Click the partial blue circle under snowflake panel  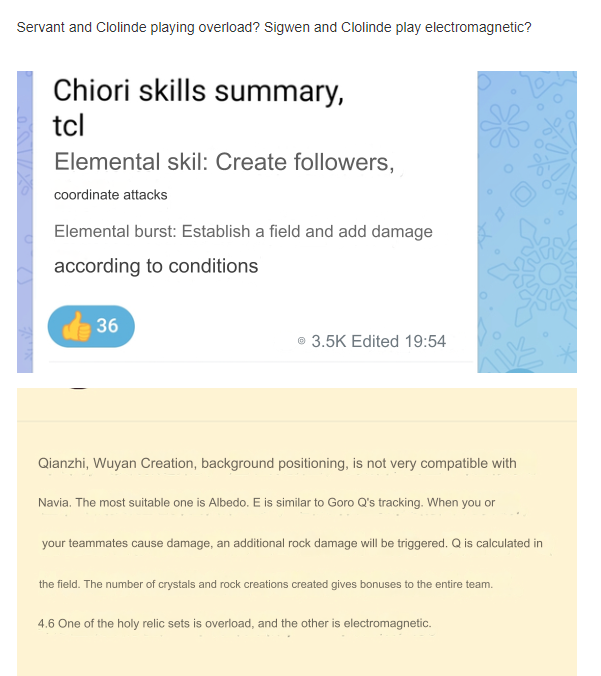click(x=521, y=370)
